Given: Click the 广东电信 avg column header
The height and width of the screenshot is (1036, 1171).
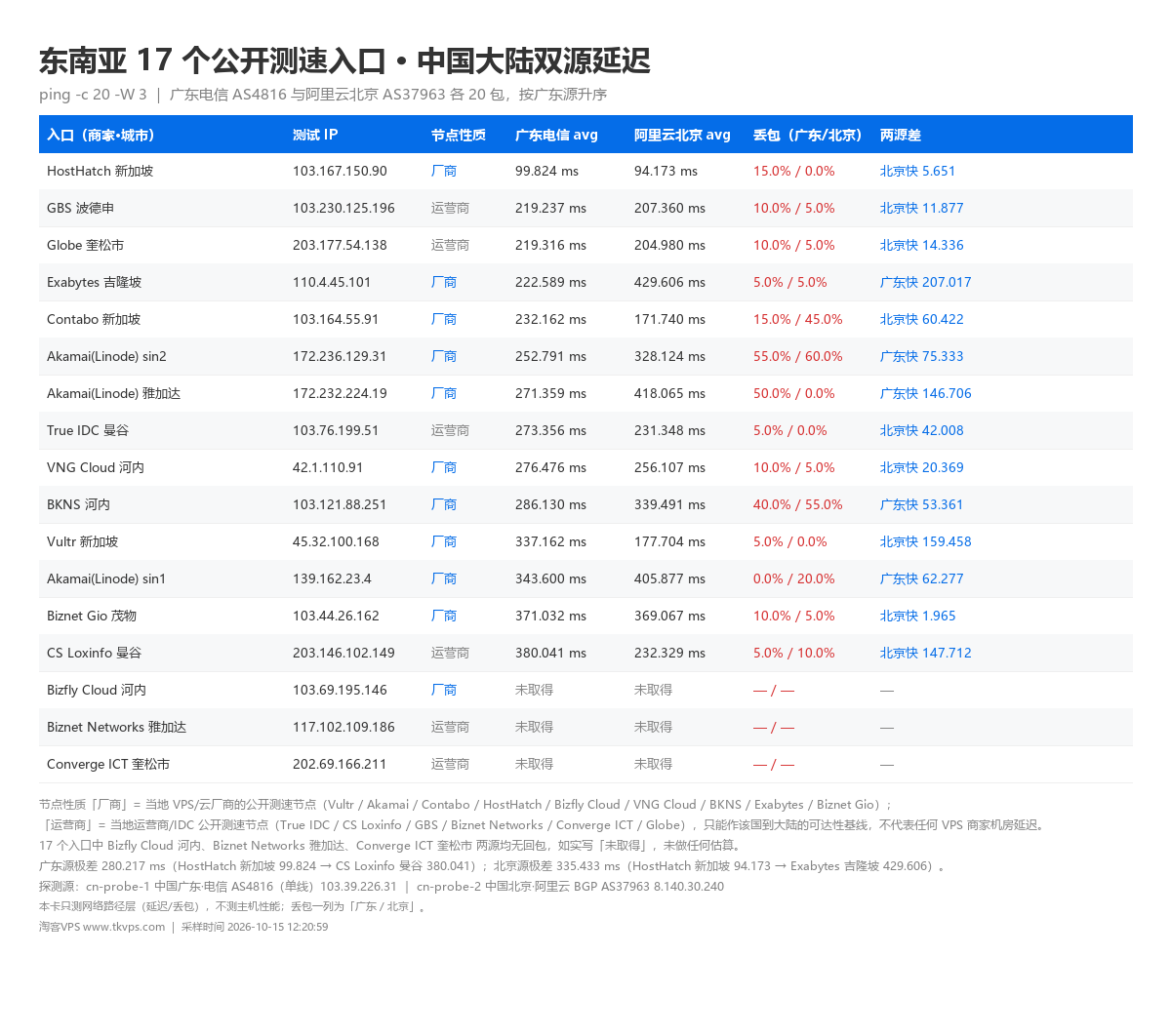Looking at the screenshot, I should [x=556, y=135].
